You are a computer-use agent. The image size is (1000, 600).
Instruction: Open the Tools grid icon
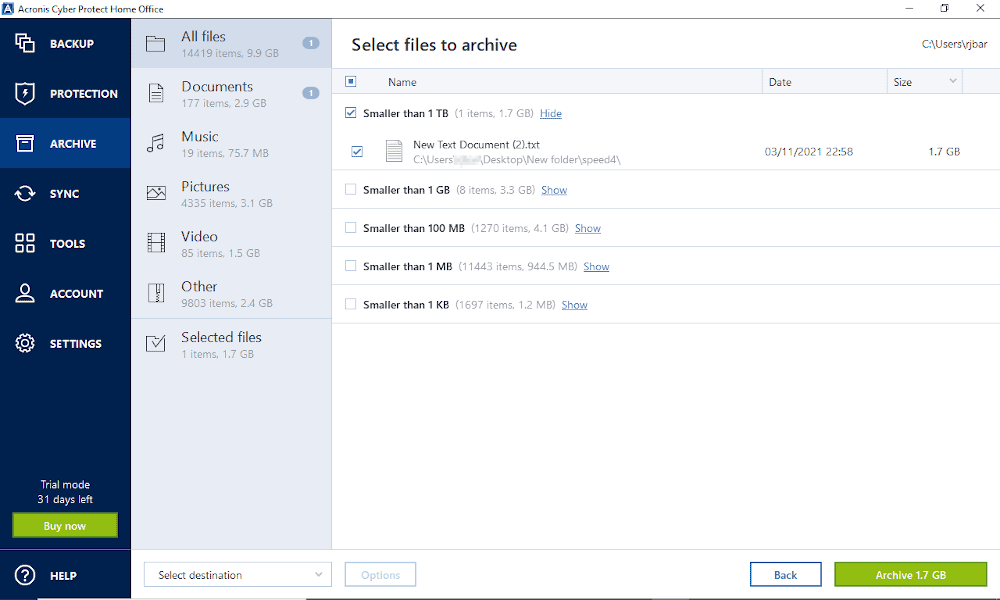[25, 243]
